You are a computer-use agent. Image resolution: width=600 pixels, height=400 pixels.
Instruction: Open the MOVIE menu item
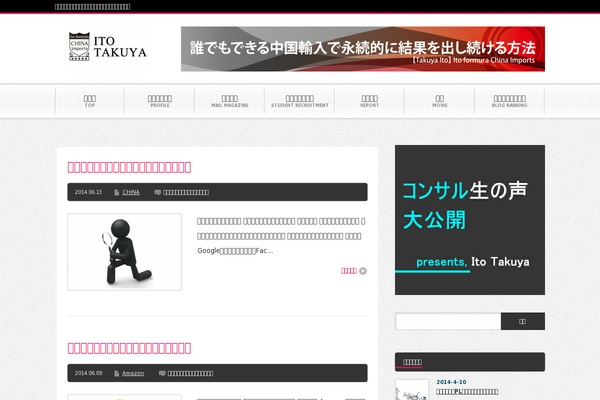[440, 101]
